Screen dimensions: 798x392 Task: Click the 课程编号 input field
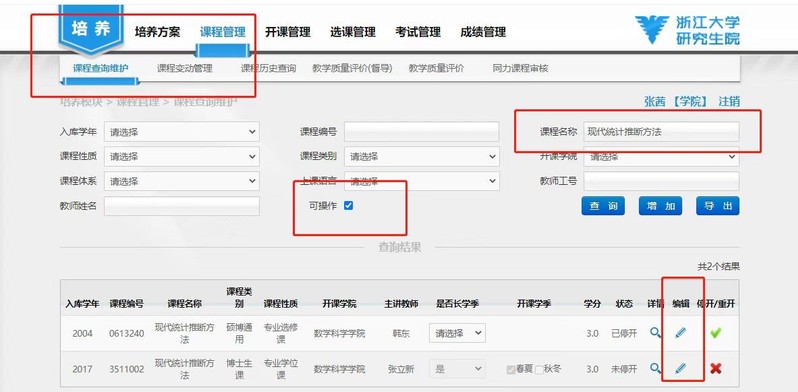click(422, 132)
